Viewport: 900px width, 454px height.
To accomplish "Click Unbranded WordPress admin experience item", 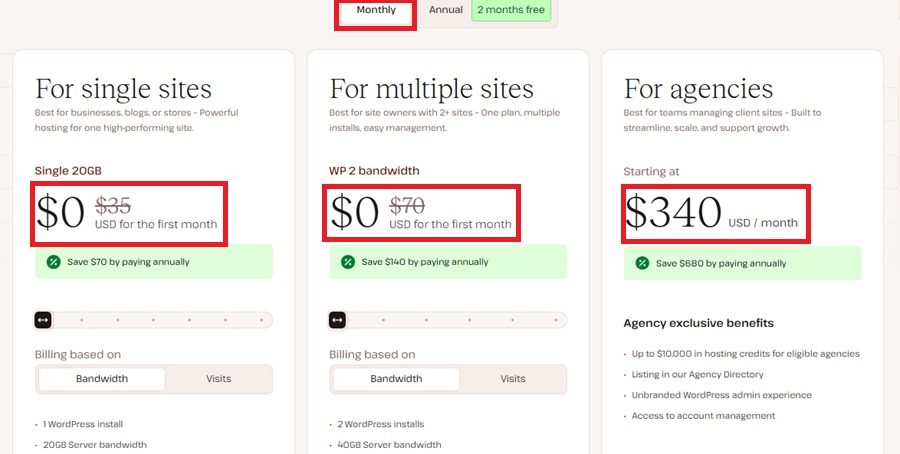I will coord(721,395).
